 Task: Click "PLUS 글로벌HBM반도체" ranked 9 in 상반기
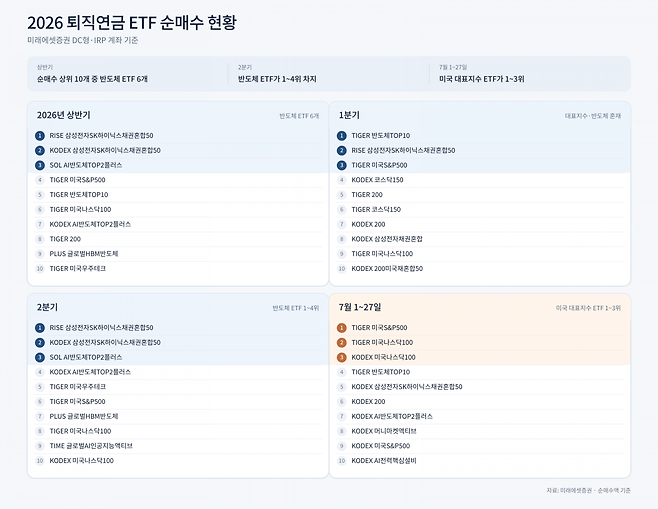tap(84, 253)
